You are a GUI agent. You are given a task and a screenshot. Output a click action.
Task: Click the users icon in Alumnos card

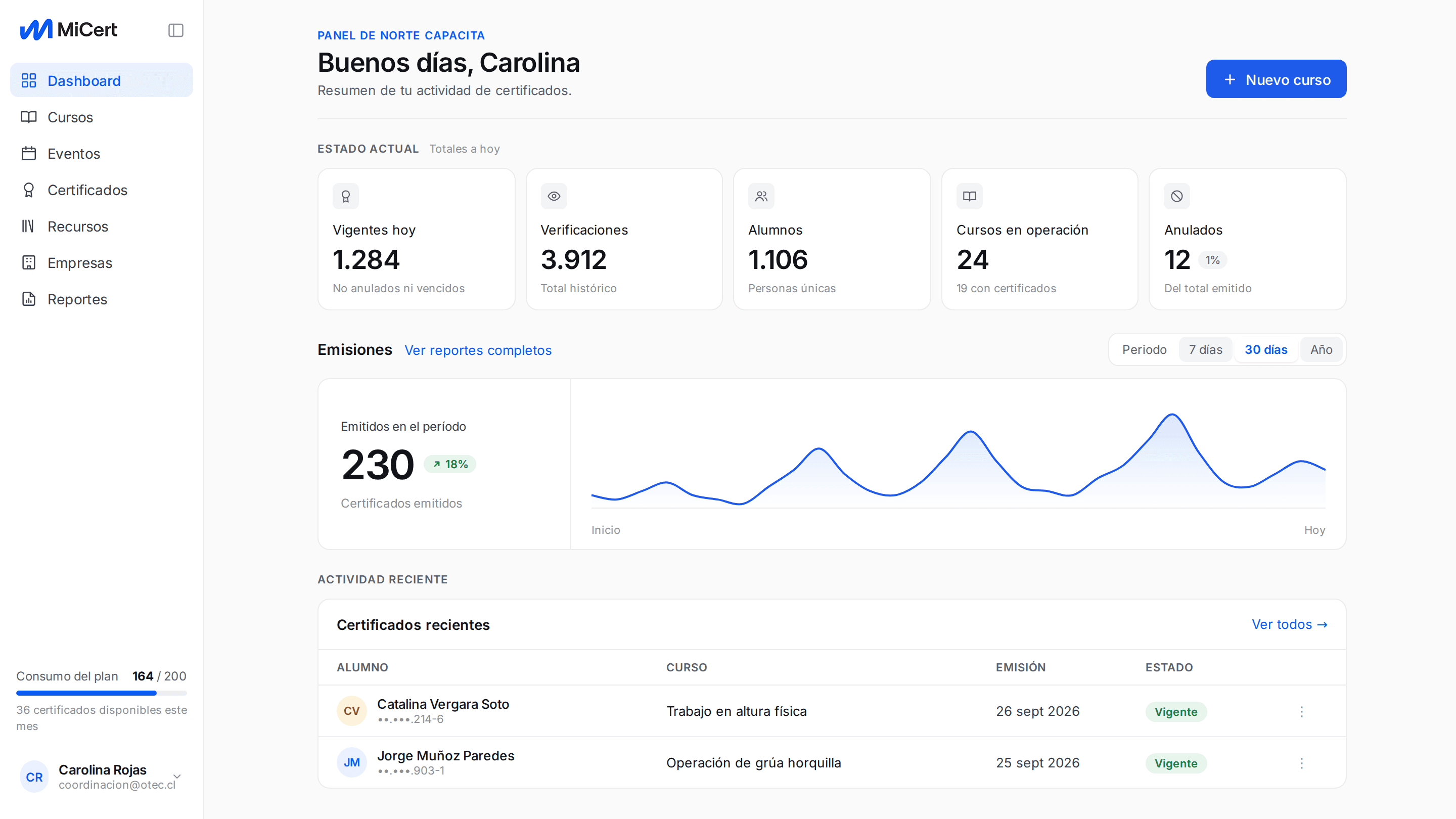click(761, 196)
